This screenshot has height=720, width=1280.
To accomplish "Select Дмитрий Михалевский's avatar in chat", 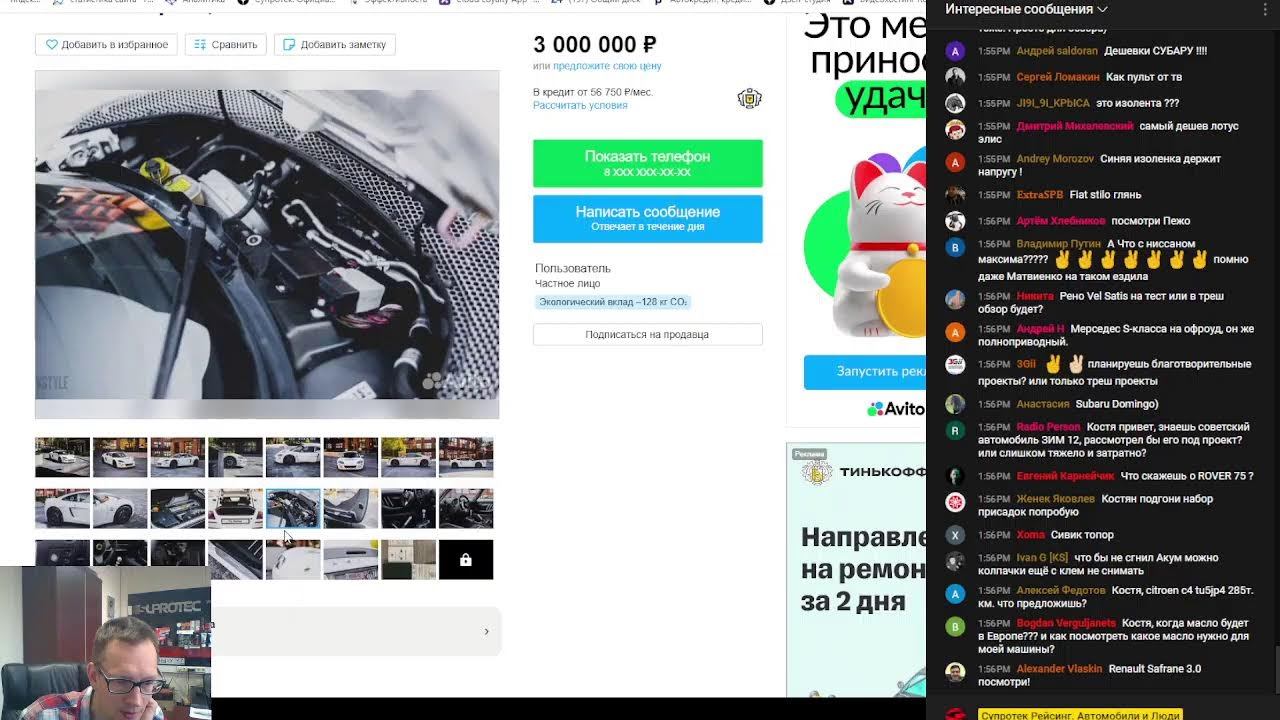I will 955,130.
